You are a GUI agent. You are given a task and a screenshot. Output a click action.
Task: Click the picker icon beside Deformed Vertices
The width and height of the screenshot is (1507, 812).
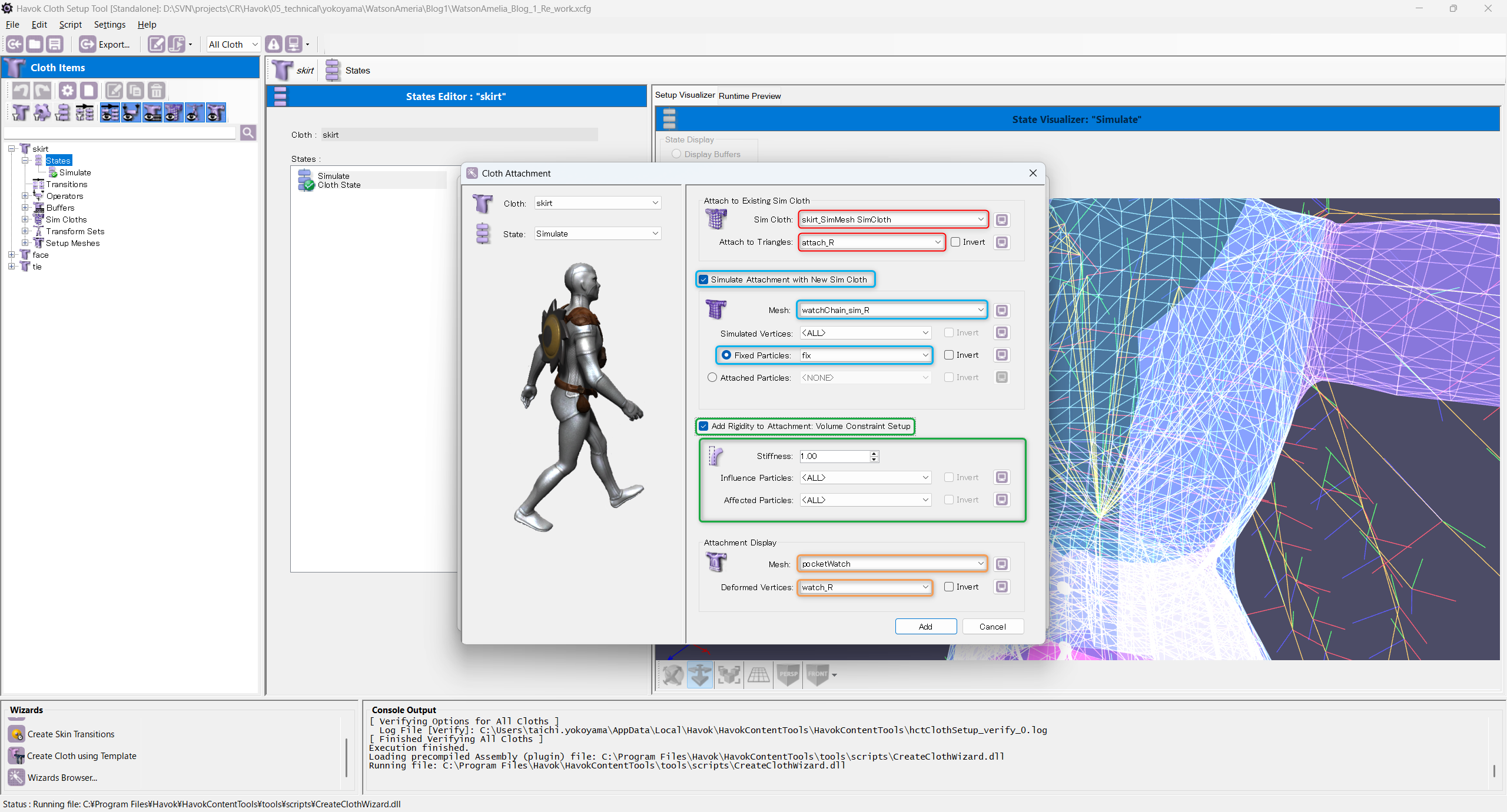click(x=1002, y=587)
